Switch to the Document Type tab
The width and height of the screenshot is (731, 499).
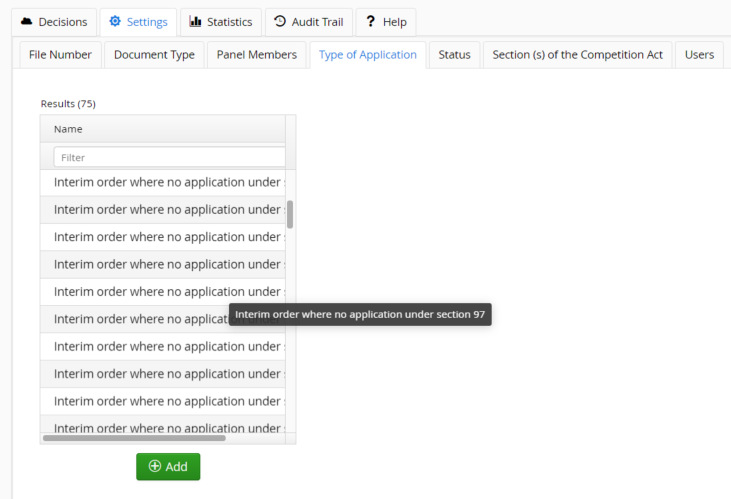click(x=154, y=55)
